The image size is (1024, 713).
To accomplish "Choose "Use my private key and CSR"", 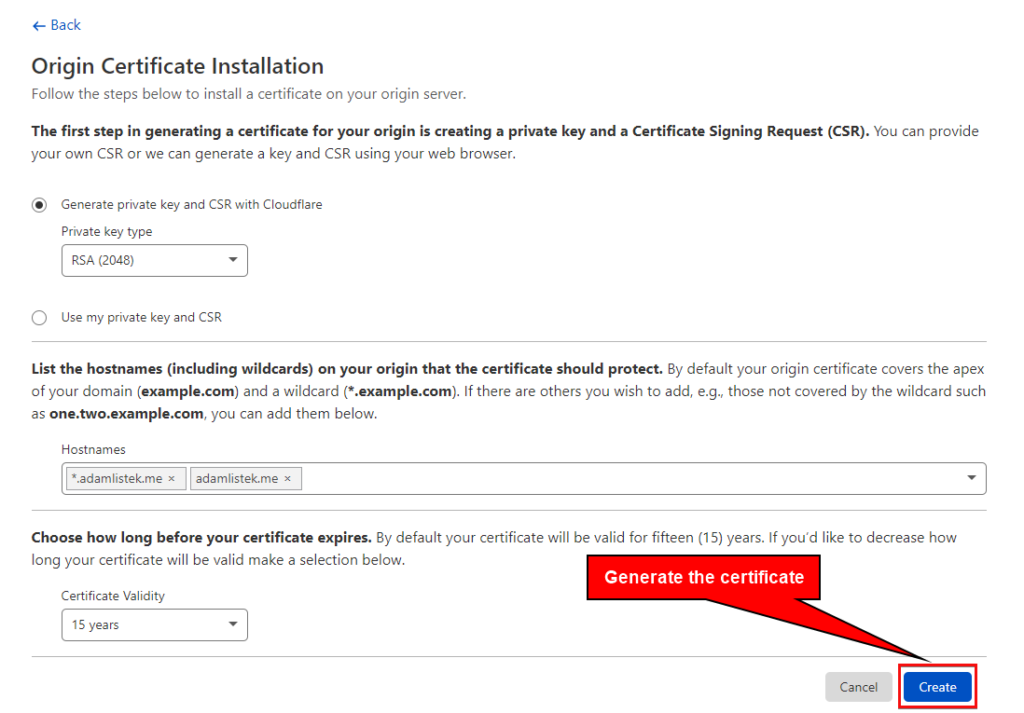I will pos(39,317).
